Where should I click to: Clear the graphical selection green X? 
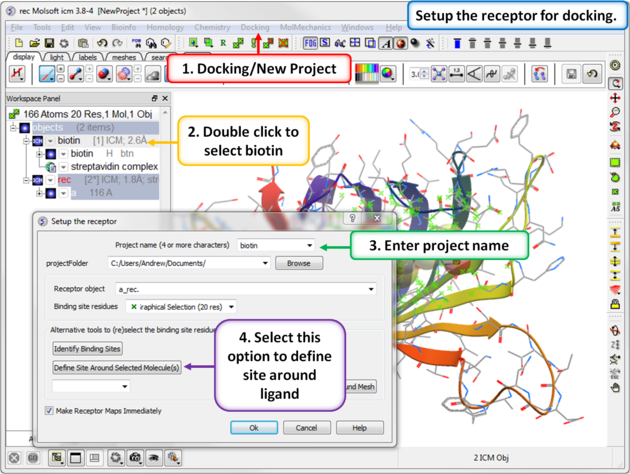134,307
